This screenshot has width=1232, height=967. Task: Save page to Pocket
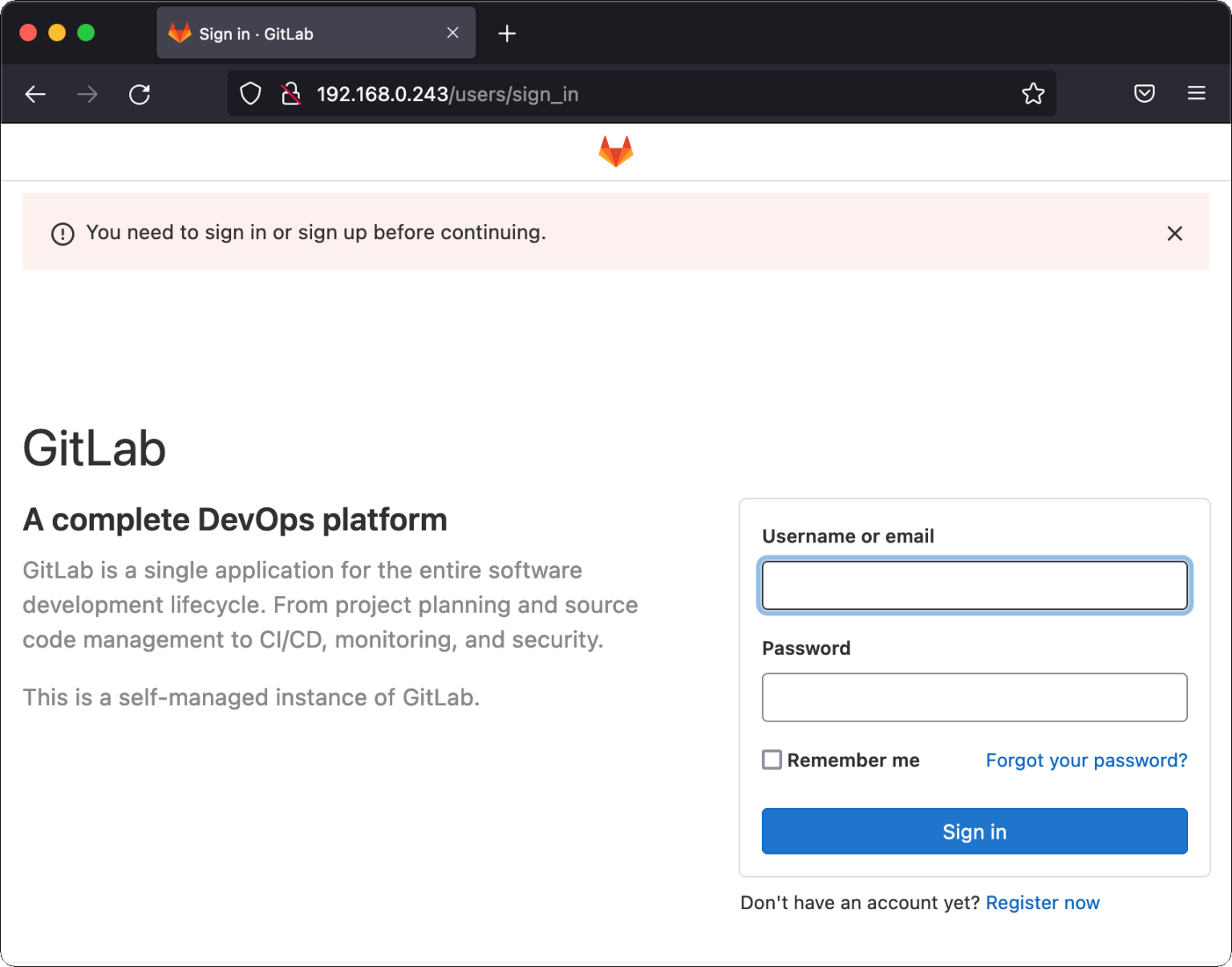[1145, 94]
